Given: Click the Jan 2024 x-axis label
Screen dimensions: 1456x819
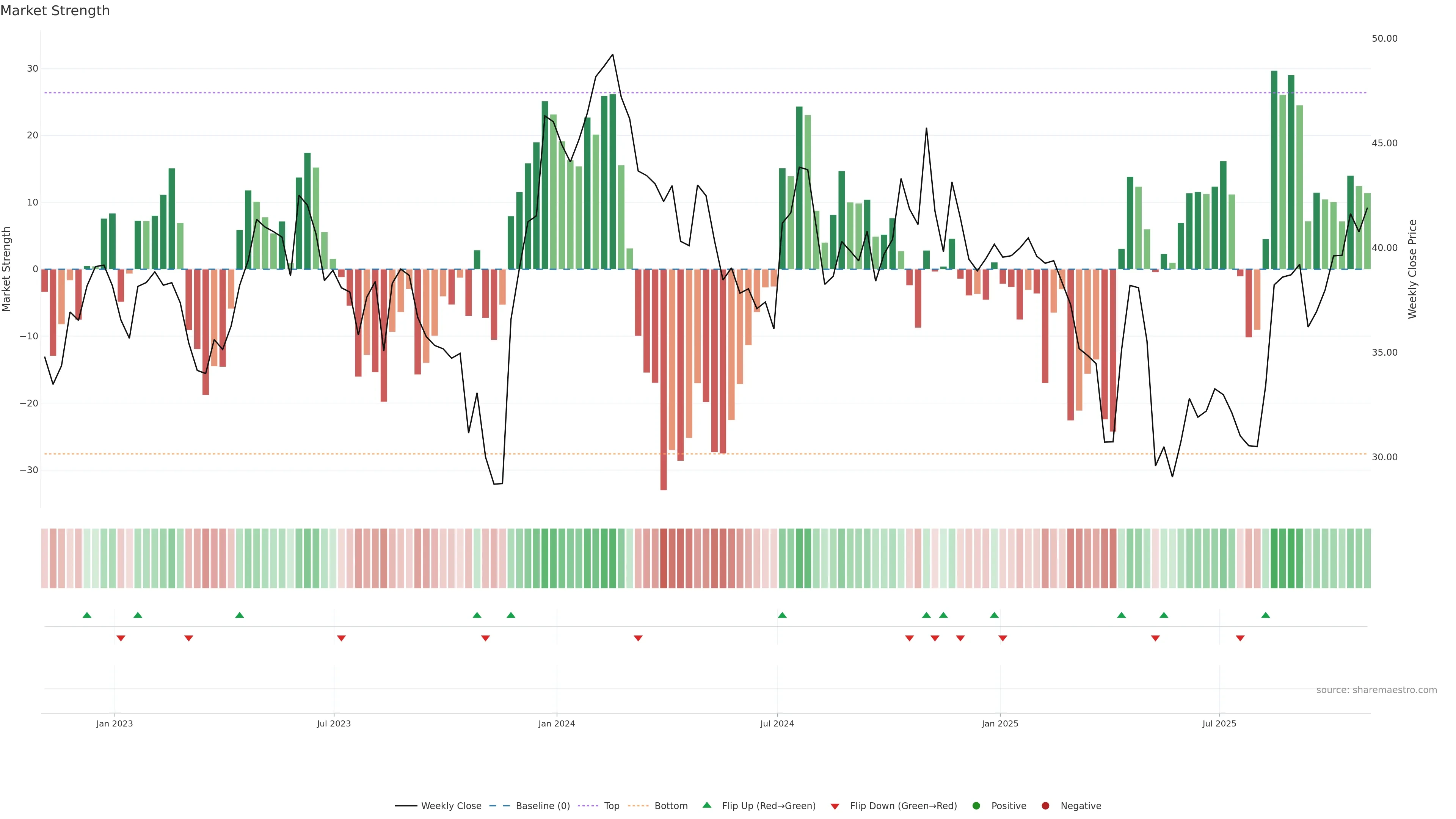Looking at the screenshot, I should click(556, 723).
